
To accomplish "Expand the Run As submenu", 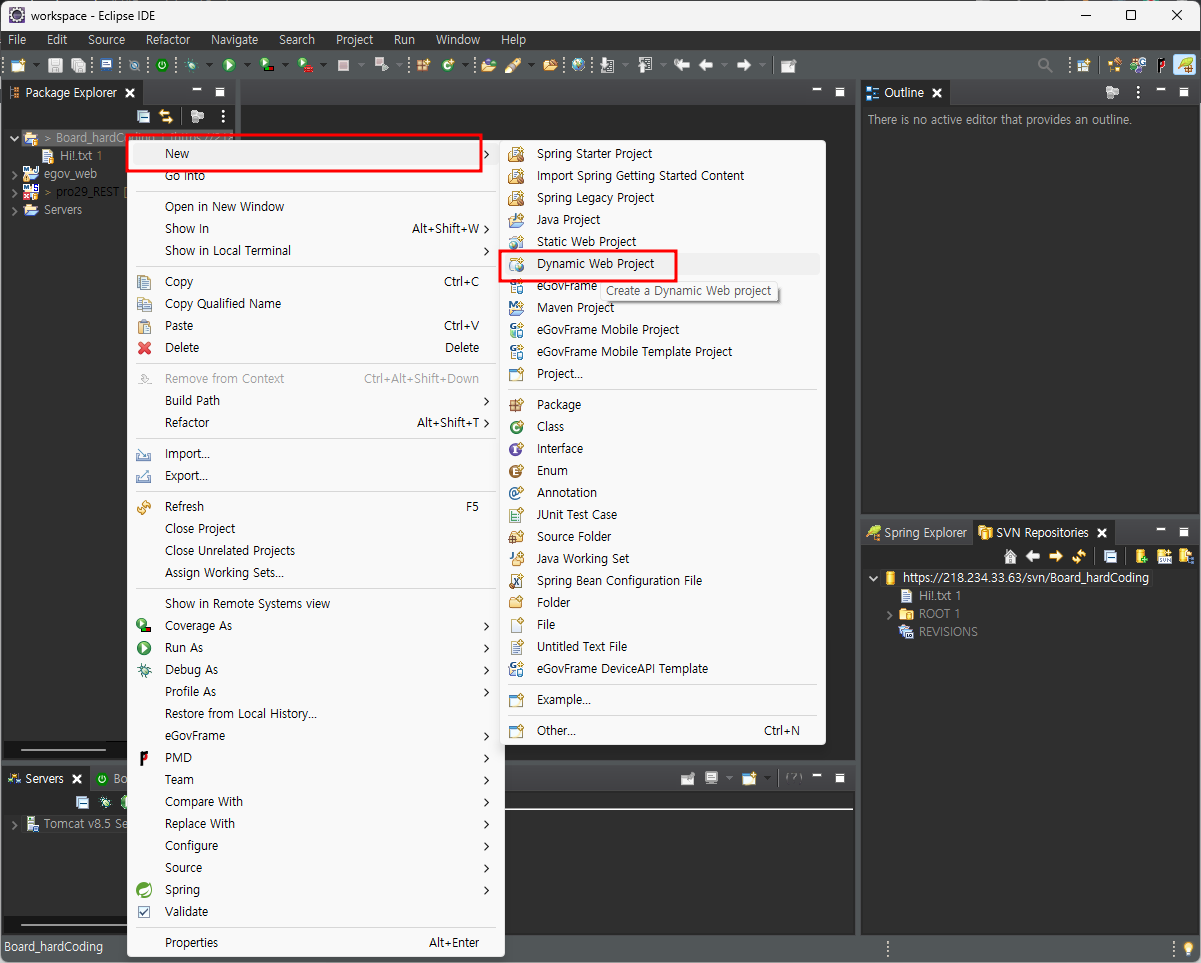I will (x=487, y=648).
